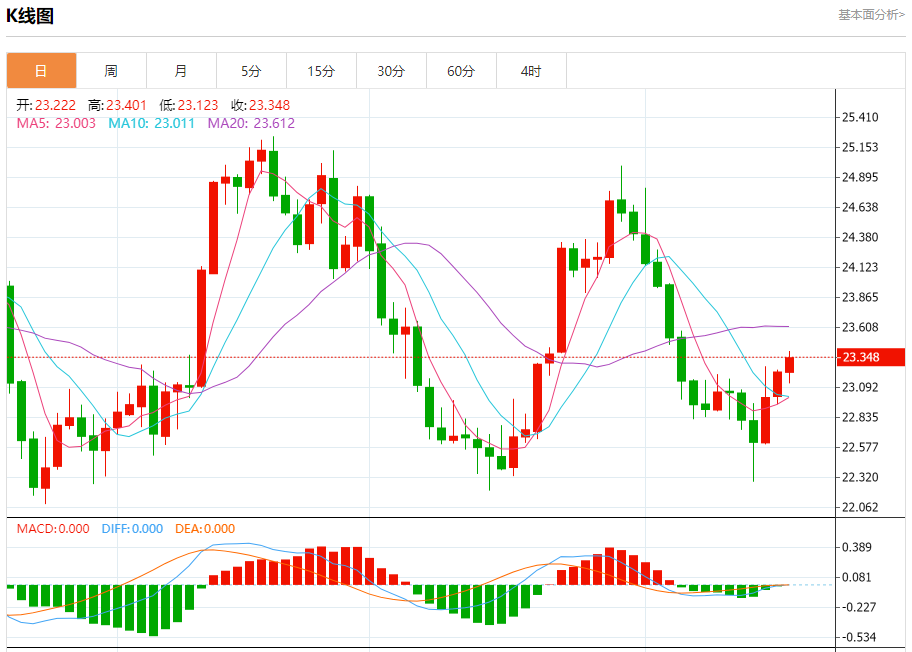Viewport: 912px width, 652px height.
Task: Switch to the 4时 four-hour tab
Action: coord(531,71)
